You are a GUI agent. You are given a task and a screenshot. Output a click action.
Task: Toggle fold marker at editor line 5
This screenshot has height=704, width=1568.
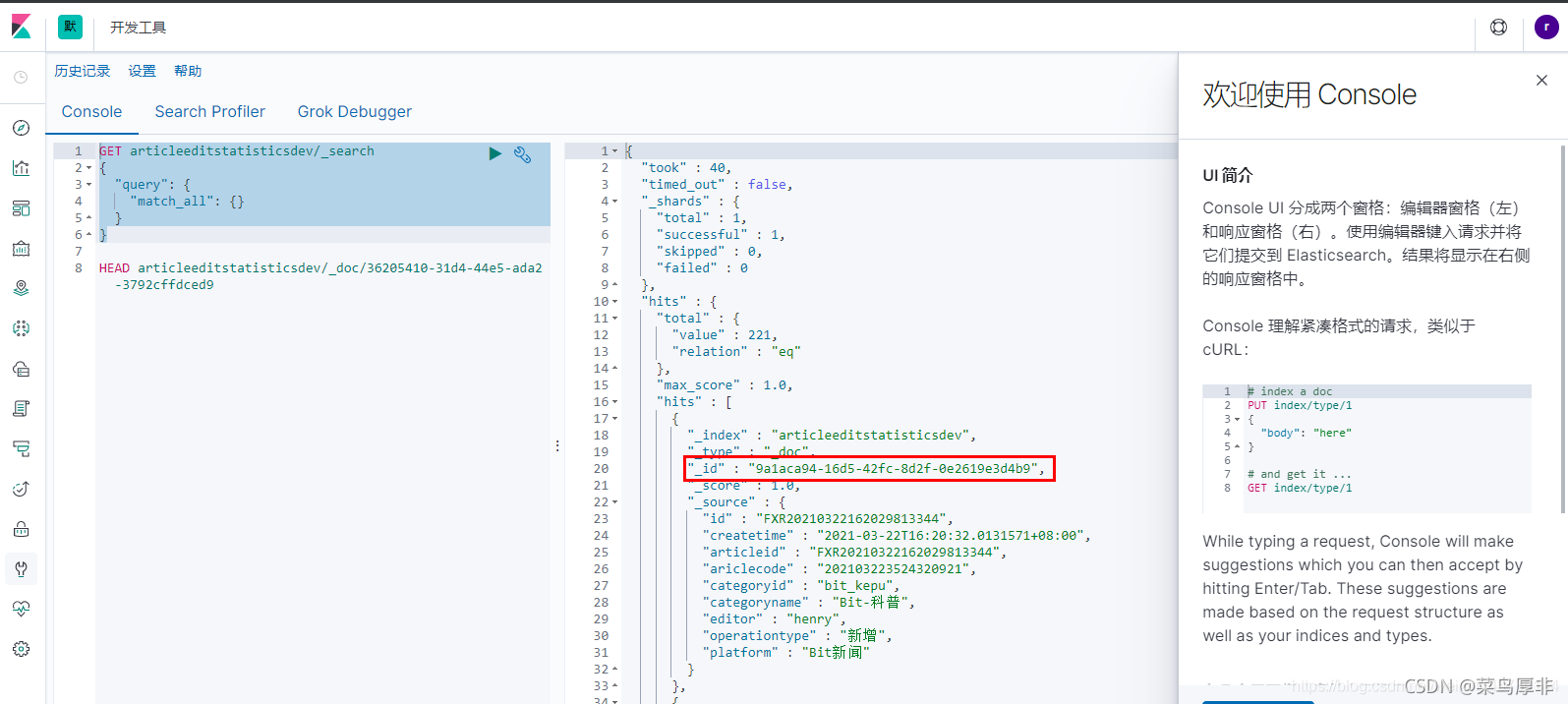pos(88,218)
